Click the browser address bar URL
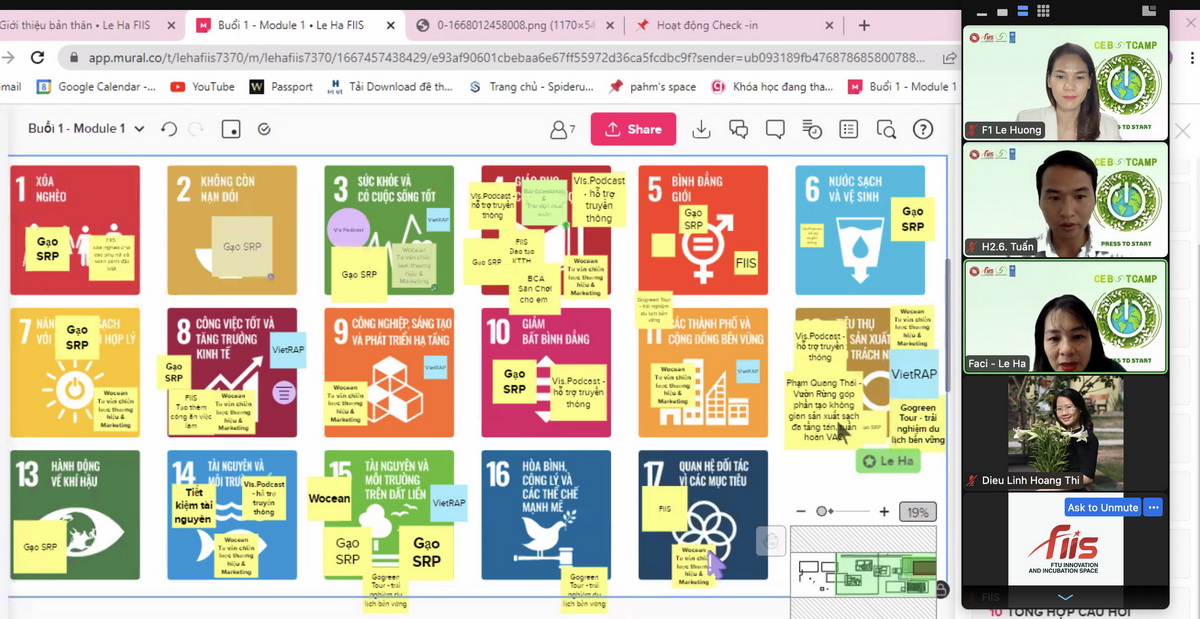This screenshot has width=1200, height=619. coord(507,58)
